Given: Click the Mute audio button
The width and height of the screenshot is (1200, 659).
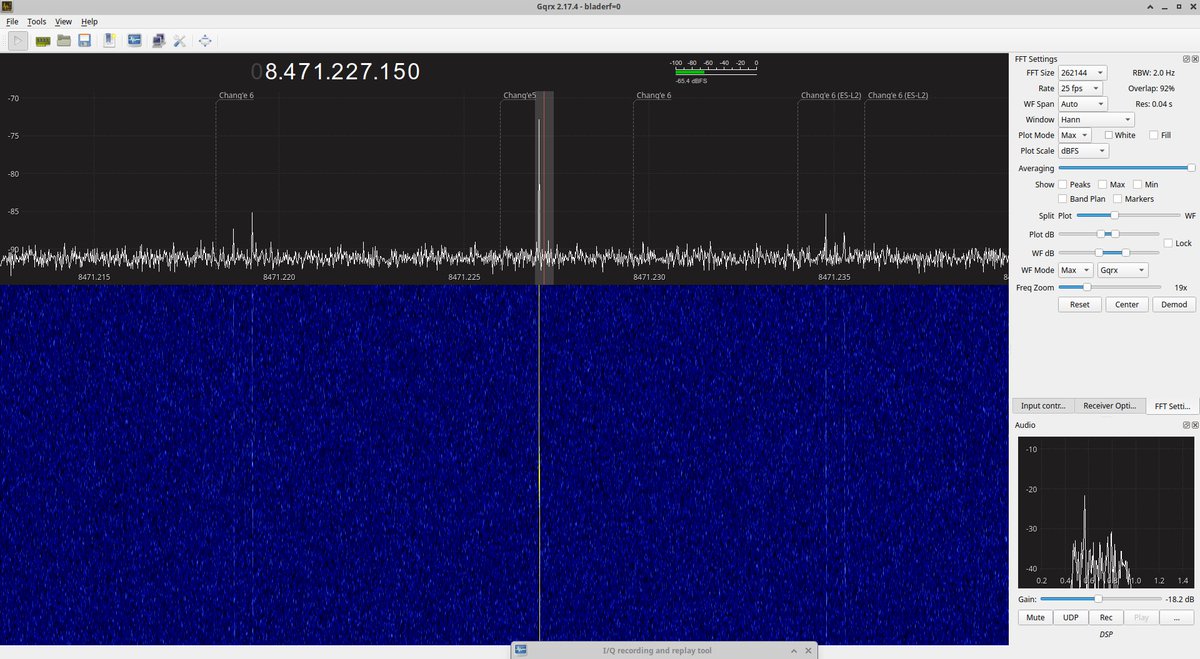Looking at the screenshot, I should pyautogui.click(x=1035, y=617).
